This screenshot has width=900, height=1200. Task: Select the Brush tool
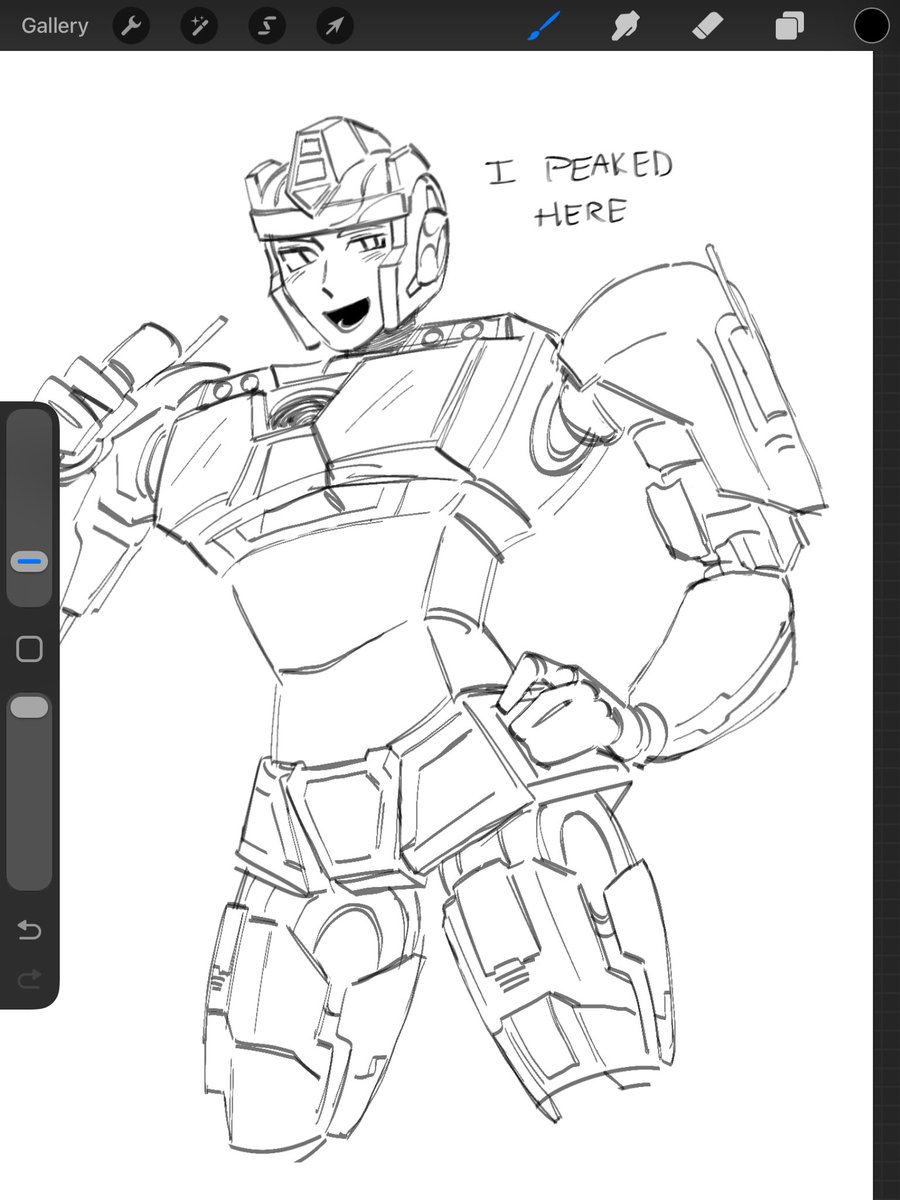click(x=544, y=26)
